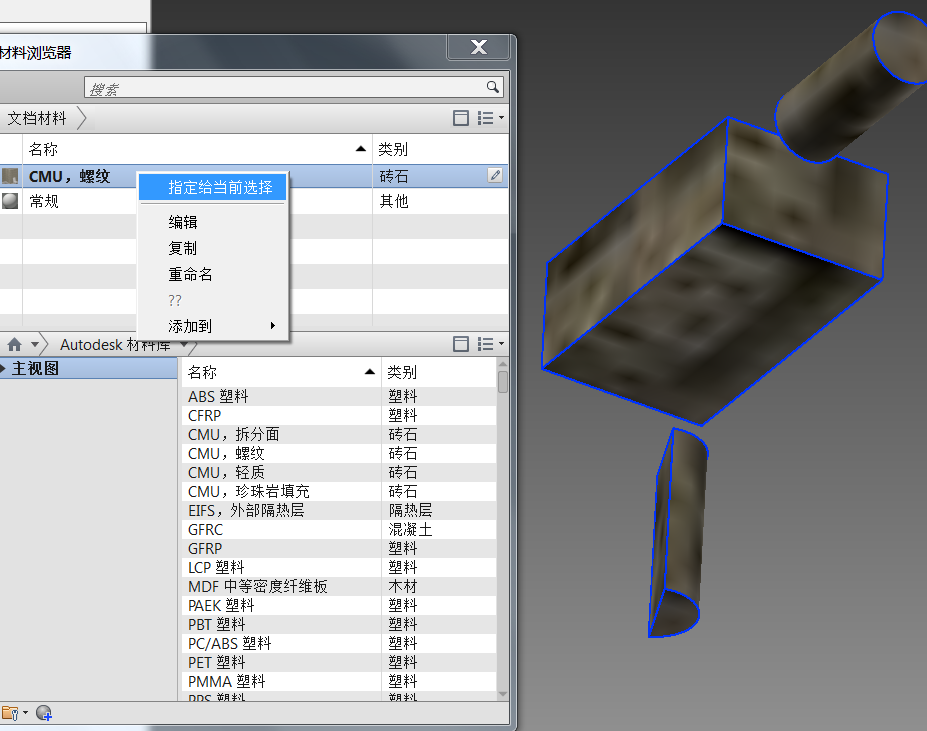Click the search magnifier icon in the search box
Image resolution: width=927 pixels, height=731 pixels.
click(492, 88)
